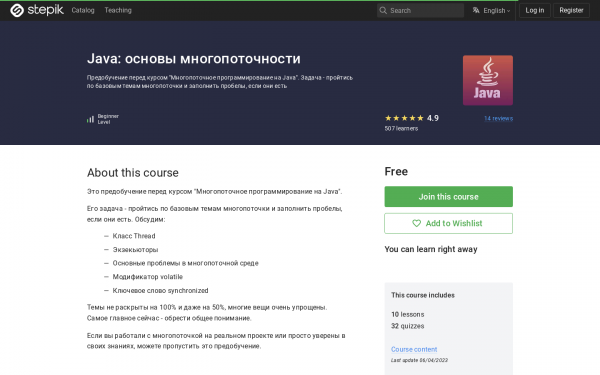Click the course title 'Java: основы многопоточности'
600x375 pixels.
pos(194,59)
